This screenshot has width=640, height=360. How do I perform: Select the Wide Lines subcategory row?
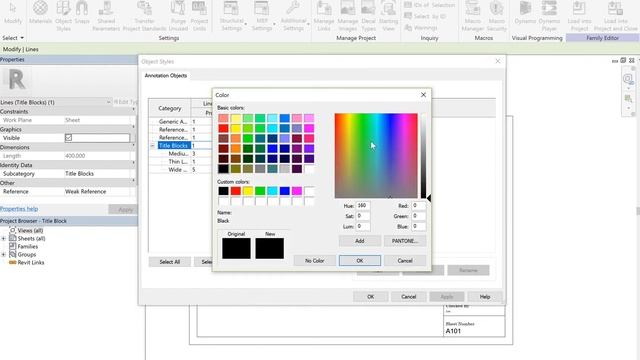click(x=178, y=170)
